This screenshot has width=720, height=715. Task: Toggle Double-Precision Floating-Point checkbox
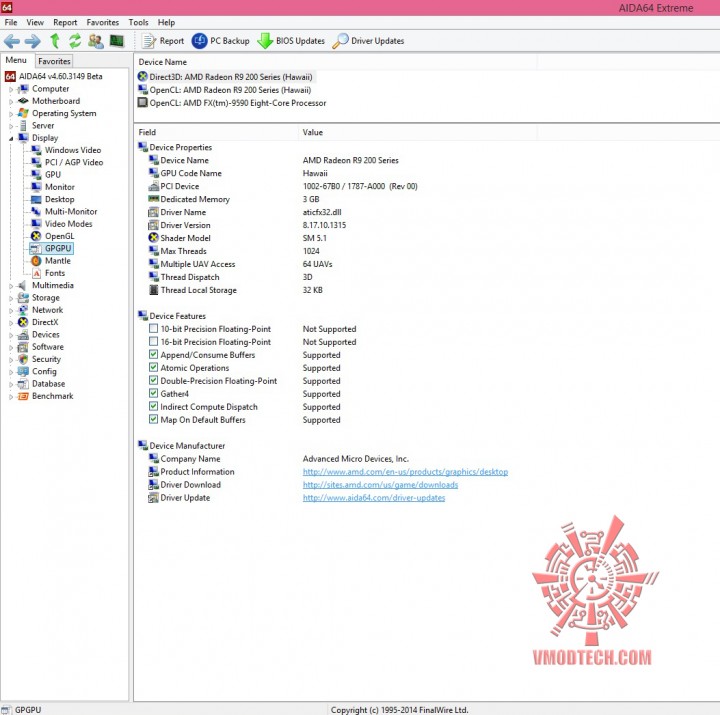tap(153, 380)
